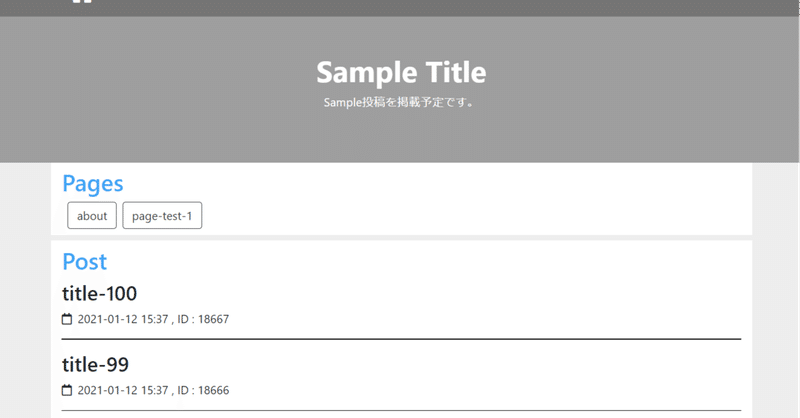Click the Sample Title site heading
This screenshot has width=800, height=418.
[x=401, y=72]
